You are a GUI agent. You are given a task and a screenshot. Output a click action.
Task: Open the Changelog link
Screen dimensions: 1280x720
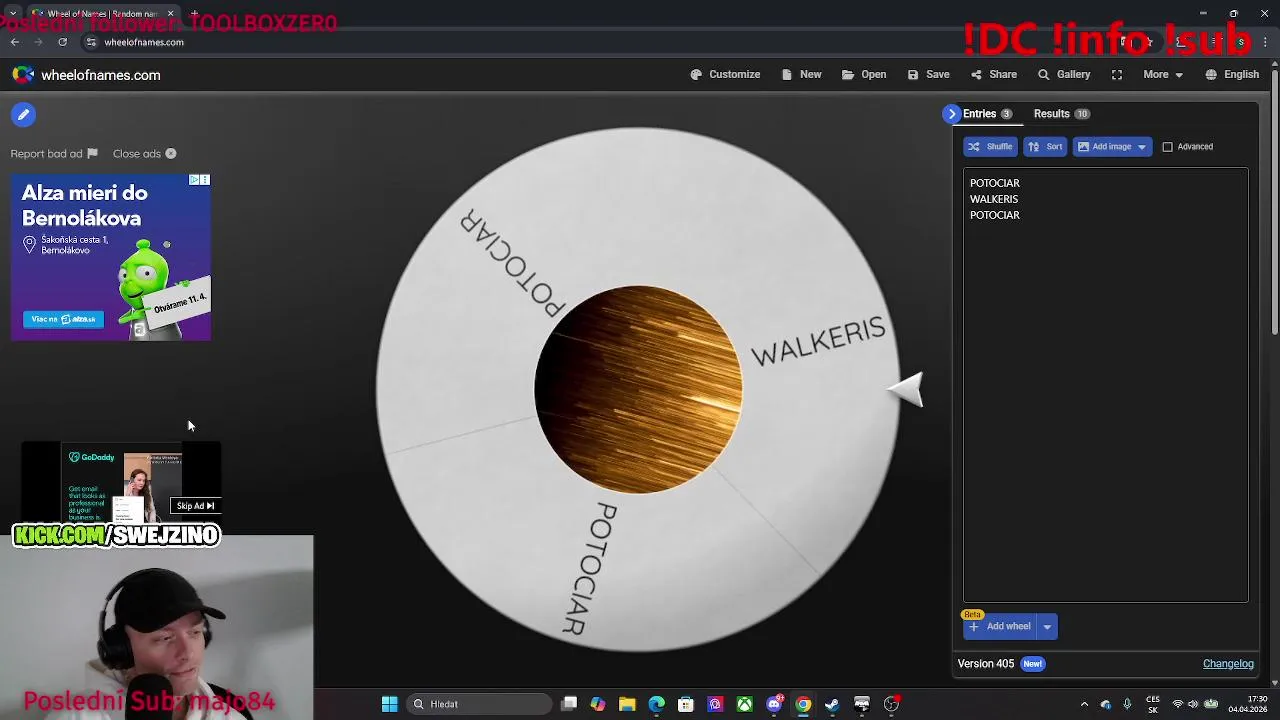tap(1228, 664)
